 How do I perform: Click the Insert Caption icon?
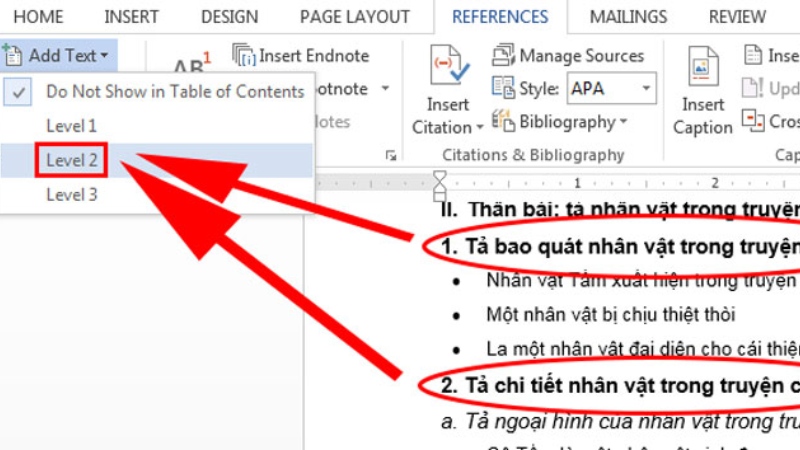(703, 68)
